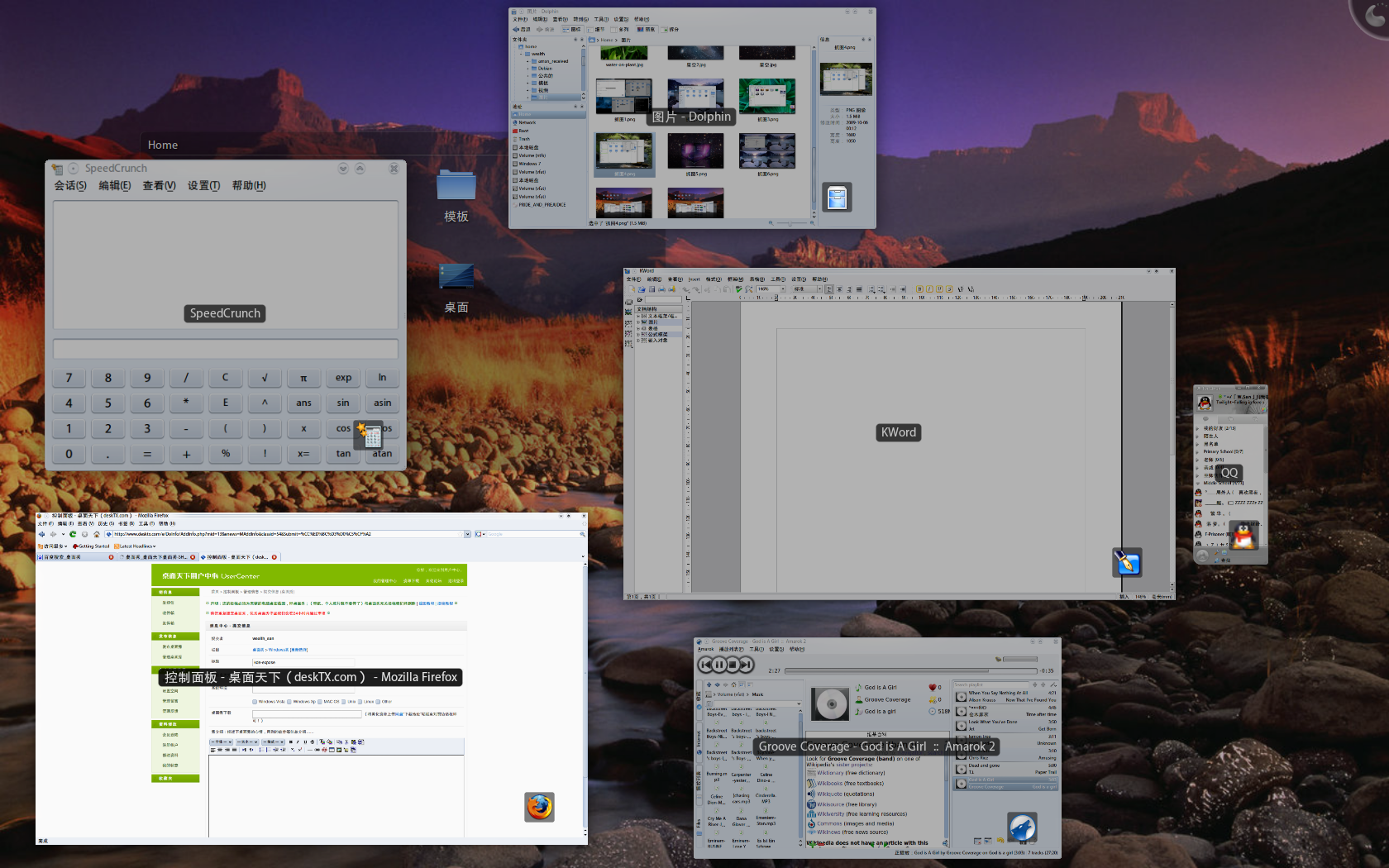Open Firefox search engine selector dropdown
This screenshot has width=1389, height=868.
tap(479, 534)
